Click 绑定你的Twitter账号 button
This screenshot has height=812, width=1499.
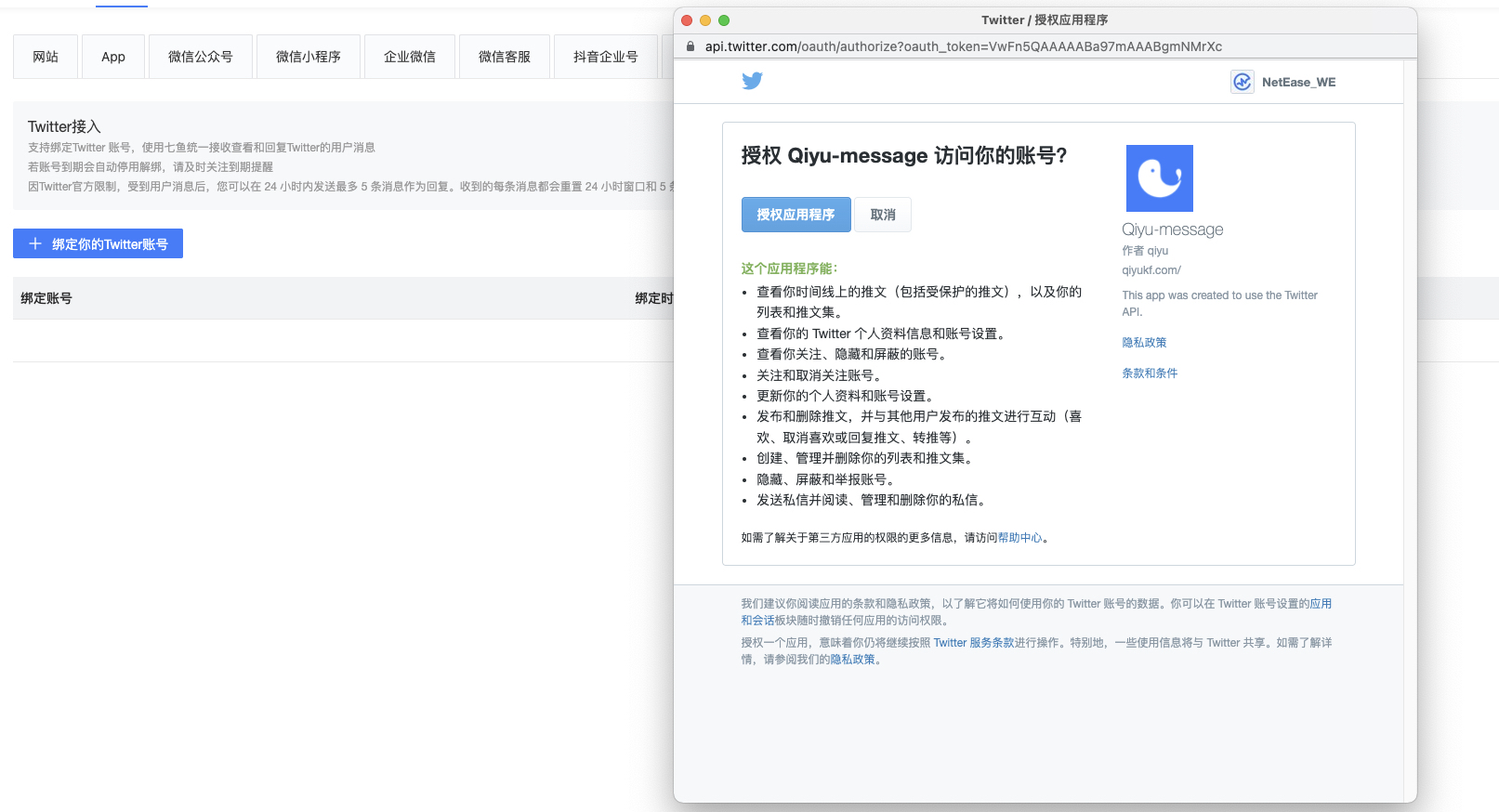(x=98, y=243)
